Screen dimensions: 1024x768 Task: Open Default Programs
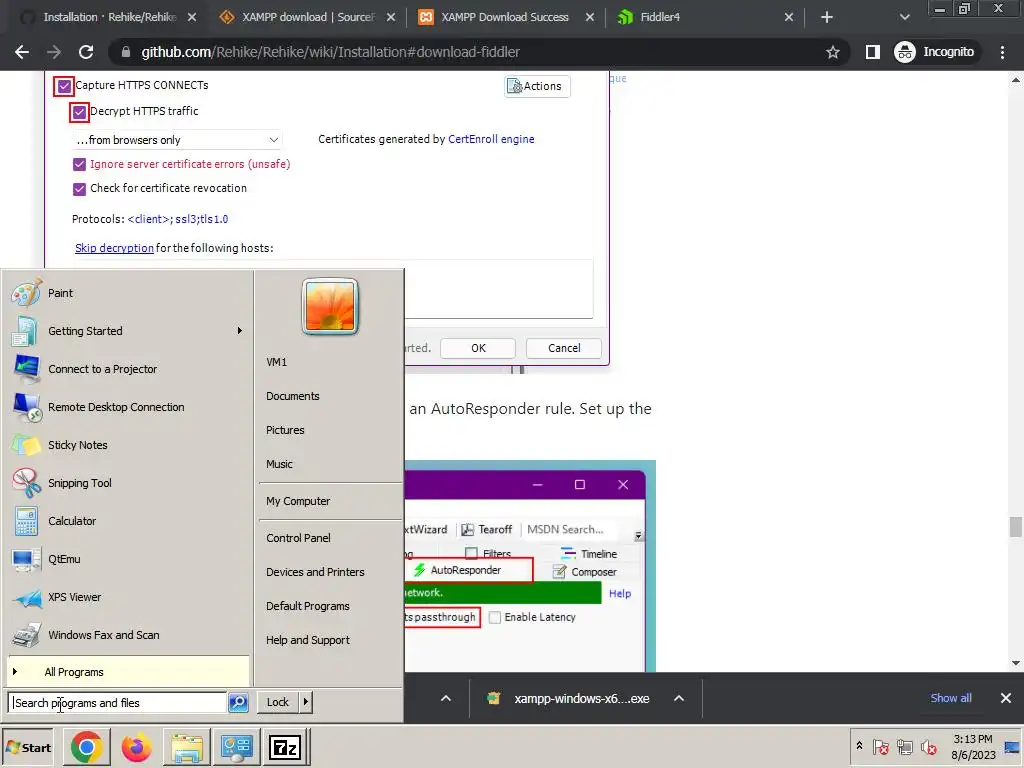308,606
